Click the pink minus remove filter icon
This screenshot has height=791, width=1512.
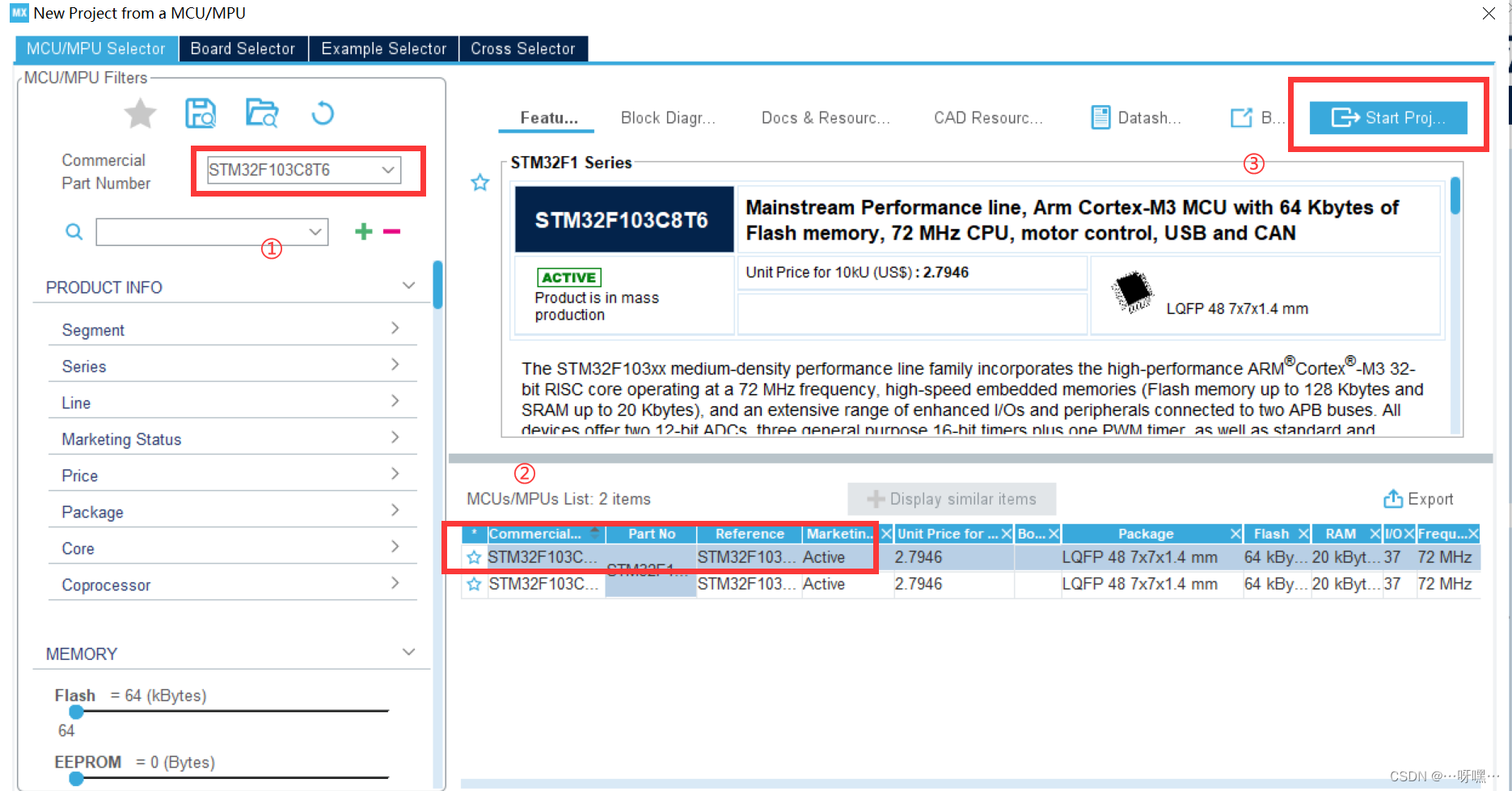(x=392, y=231)
